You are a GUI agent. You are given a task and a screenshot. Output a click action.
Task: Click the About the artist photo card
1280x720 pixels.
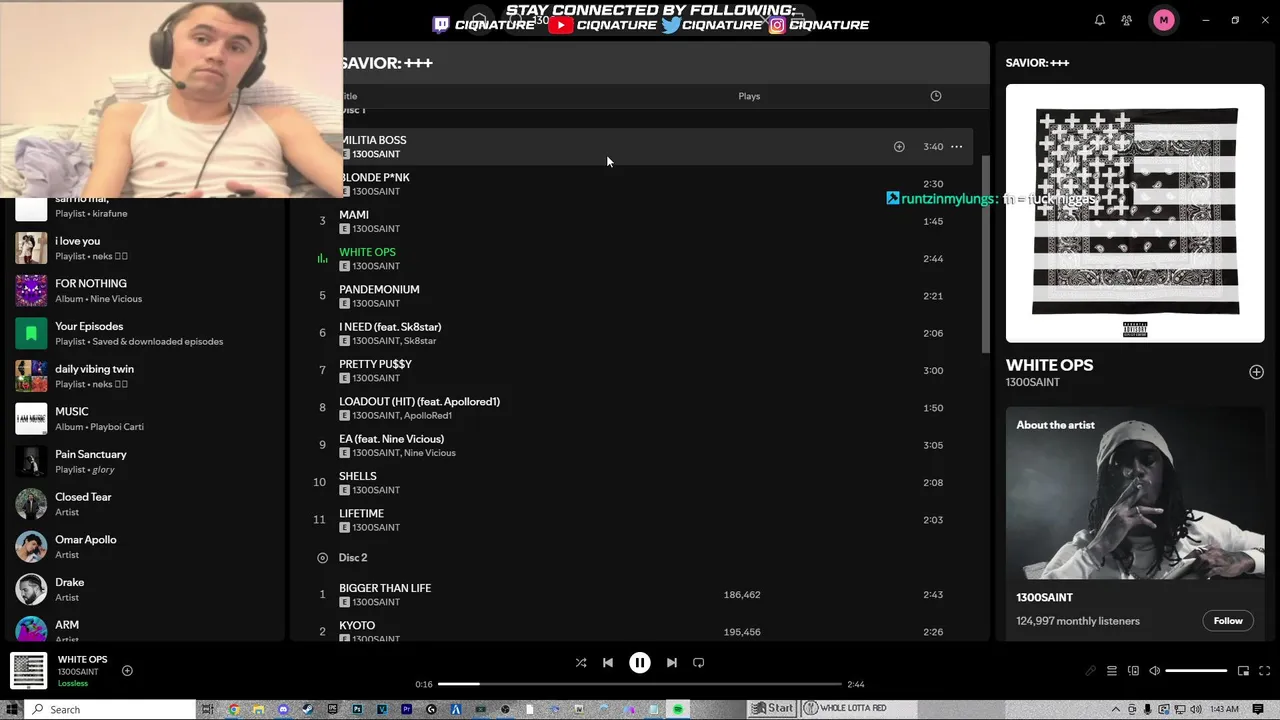(1135, 493)
